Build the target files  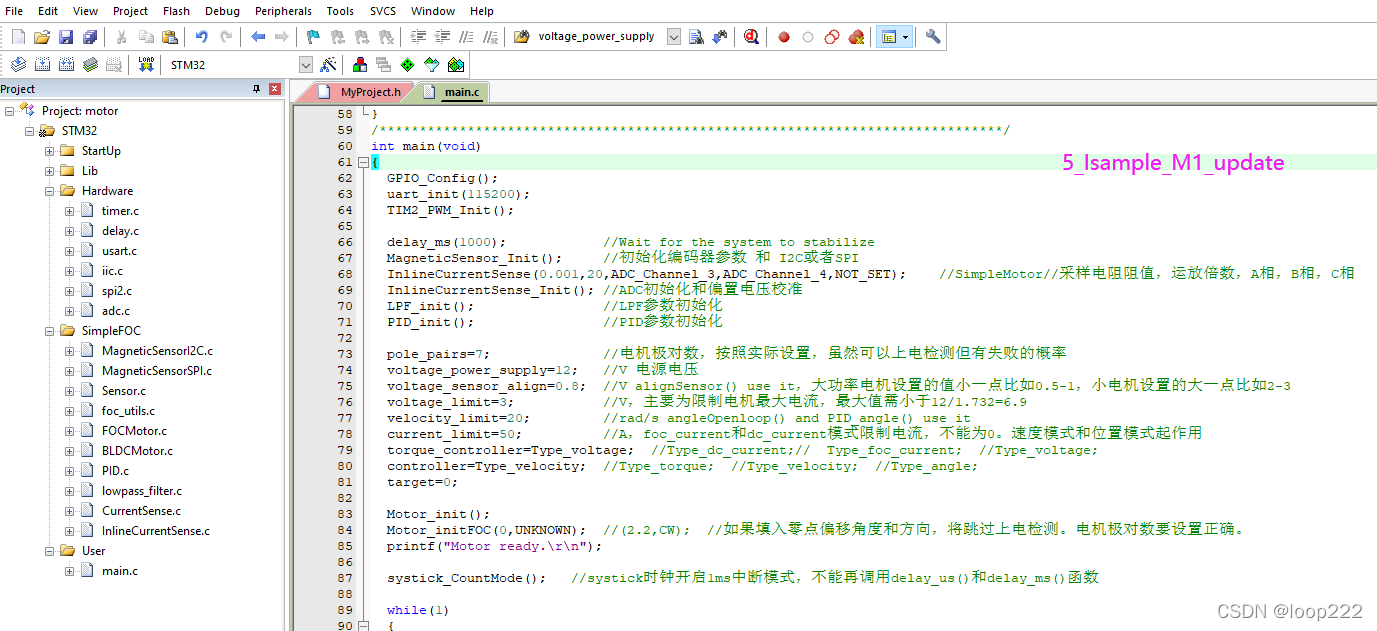pos(42,65)
